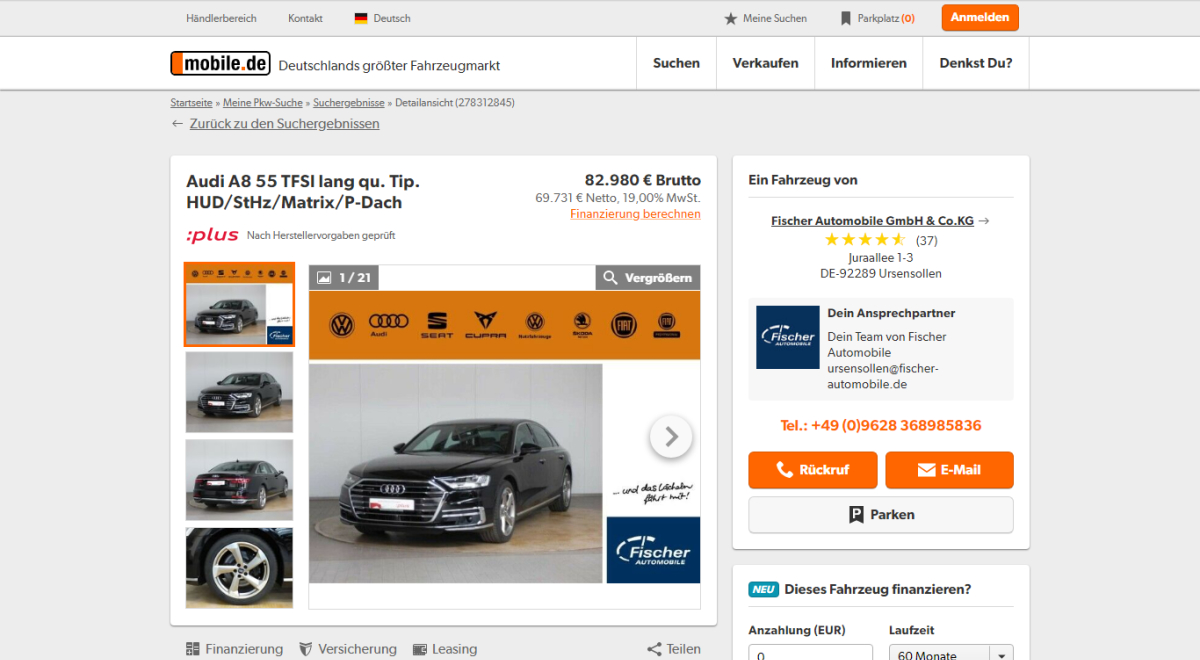Viewport: 1200px width, 660px height.
Task: Click the star icon next to Meine Suchen
Action: pos(731,18)
